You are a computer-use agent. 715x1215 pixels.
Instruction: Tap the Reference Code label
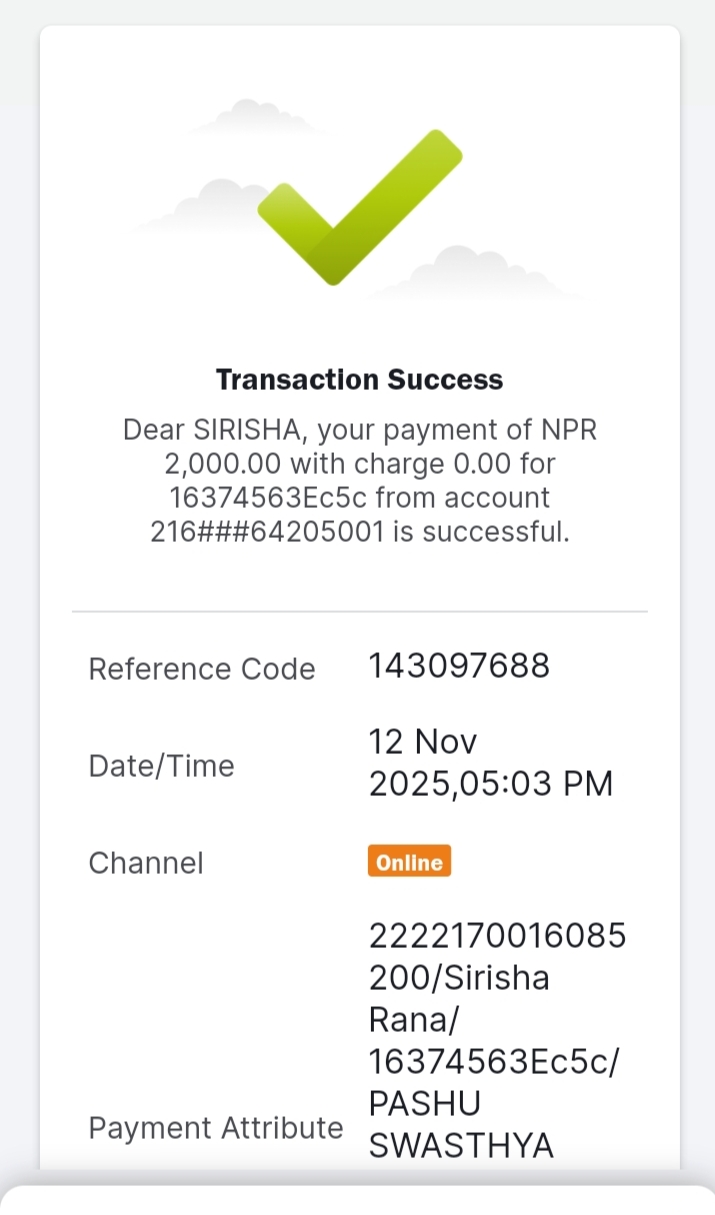pyautogui.click(x=202, y=669)
